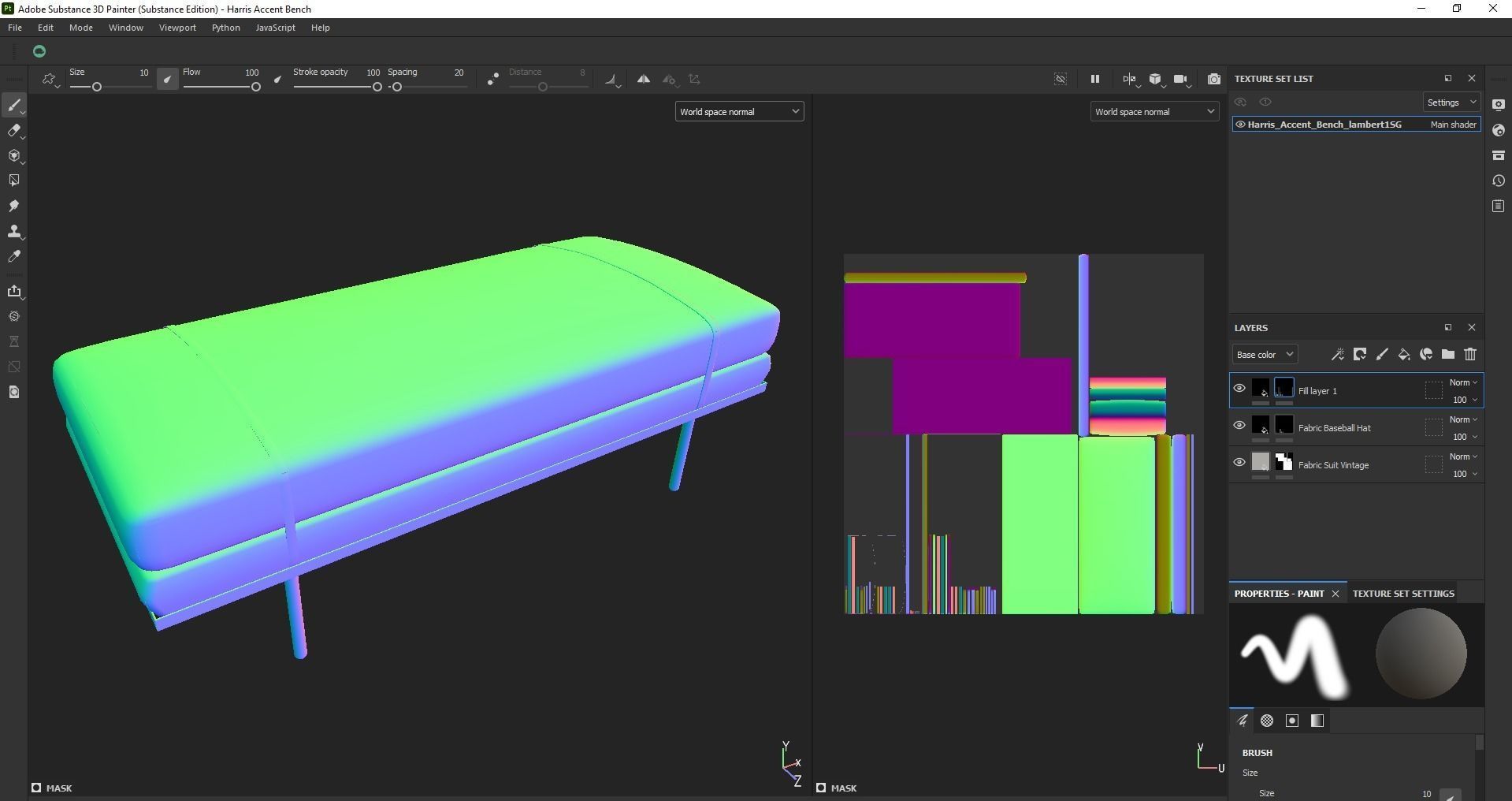The image size is (1512, 801).
Task: Select the Paint brush tool
Action: (13, 105)
